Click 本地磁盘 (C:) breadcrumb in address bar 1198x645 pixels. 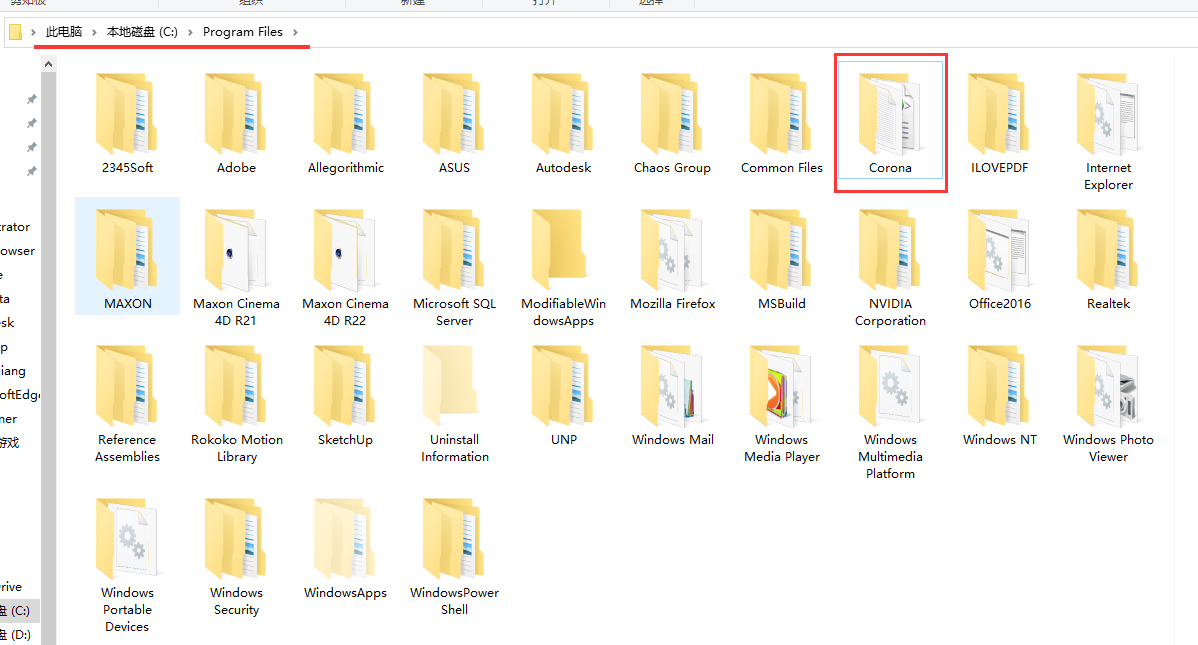coord(142,32)
